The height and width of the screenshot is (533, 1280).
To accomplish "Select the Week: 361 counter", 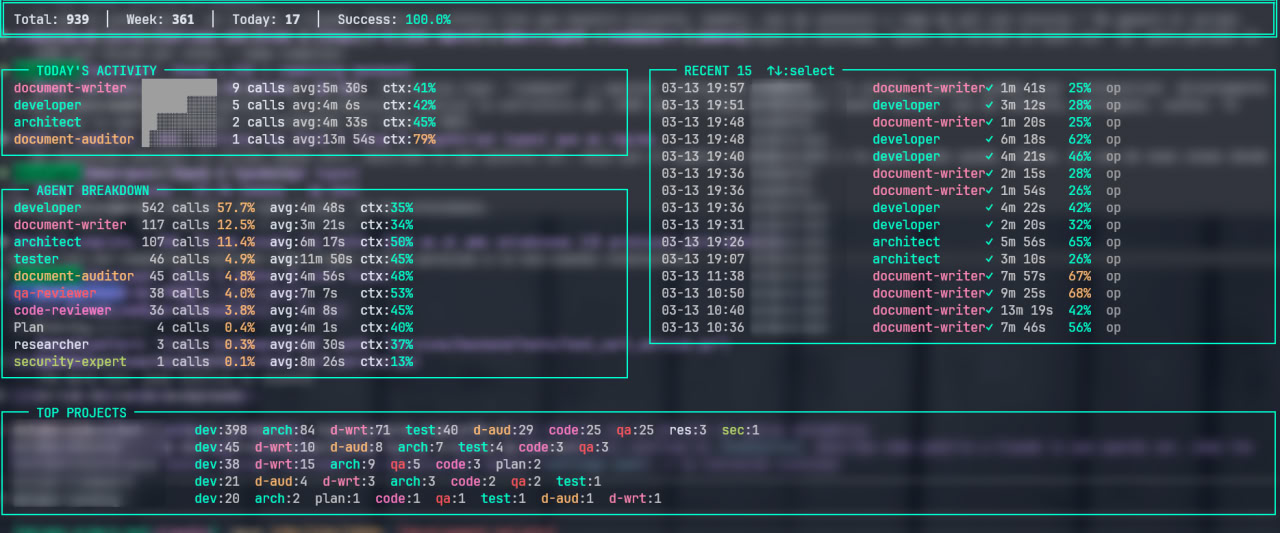I will pyautogui.click(x=160, y=20).
